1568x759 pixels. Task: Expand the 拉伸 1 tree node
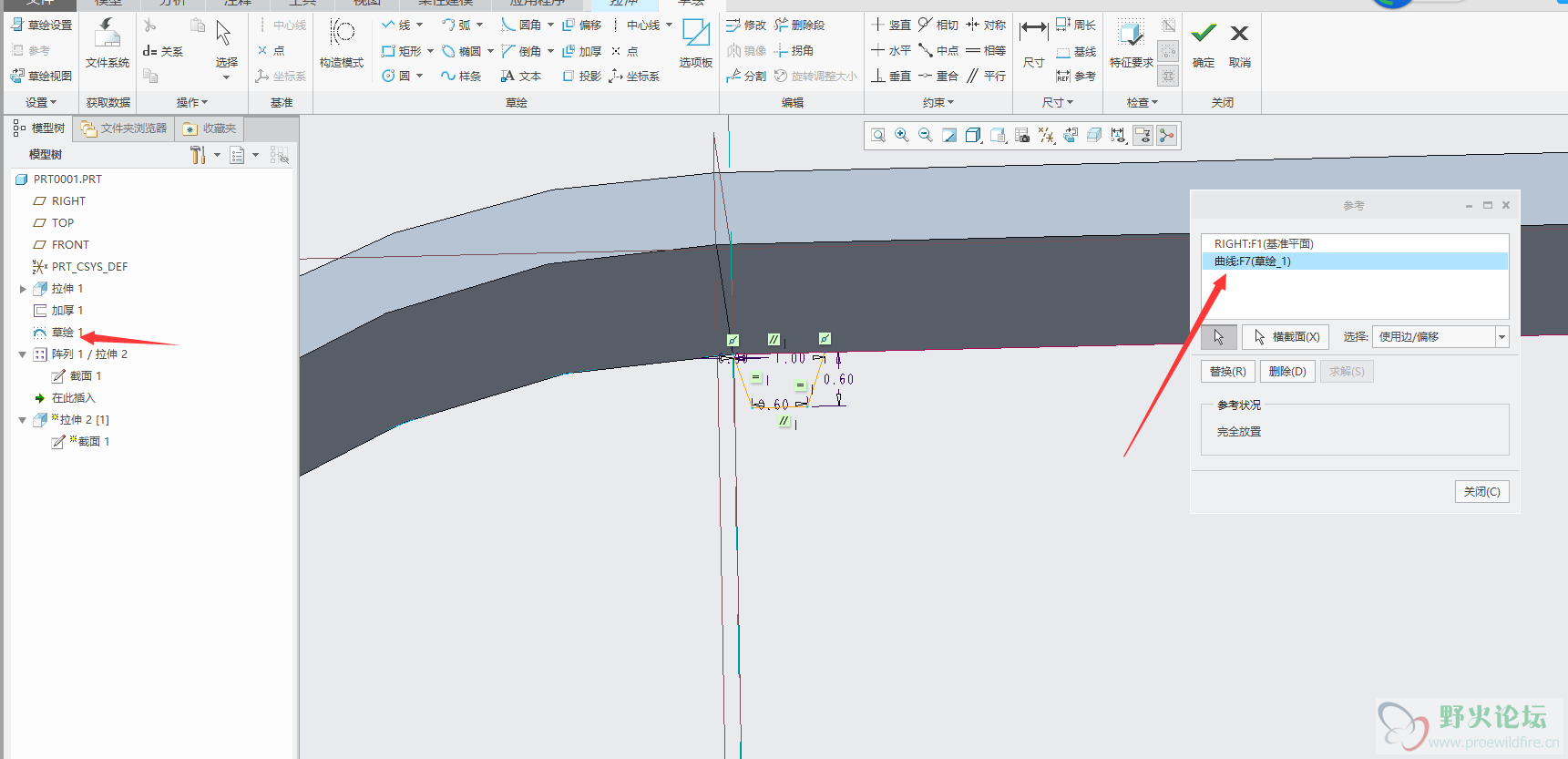[23, 289]
